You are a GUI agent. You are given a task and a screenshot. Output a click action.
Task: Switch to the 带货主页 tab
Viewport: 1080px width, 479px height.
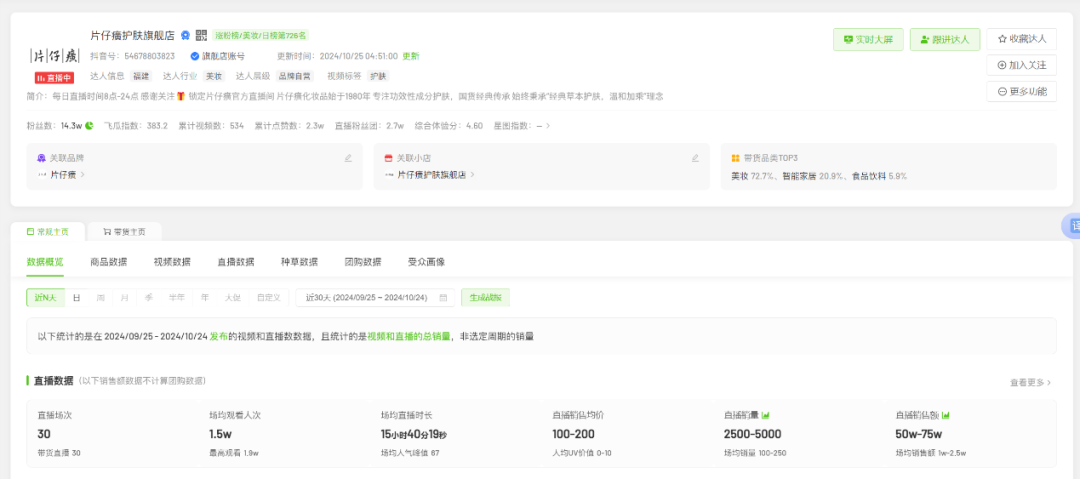pyautogui.click(x=125, y=232)
